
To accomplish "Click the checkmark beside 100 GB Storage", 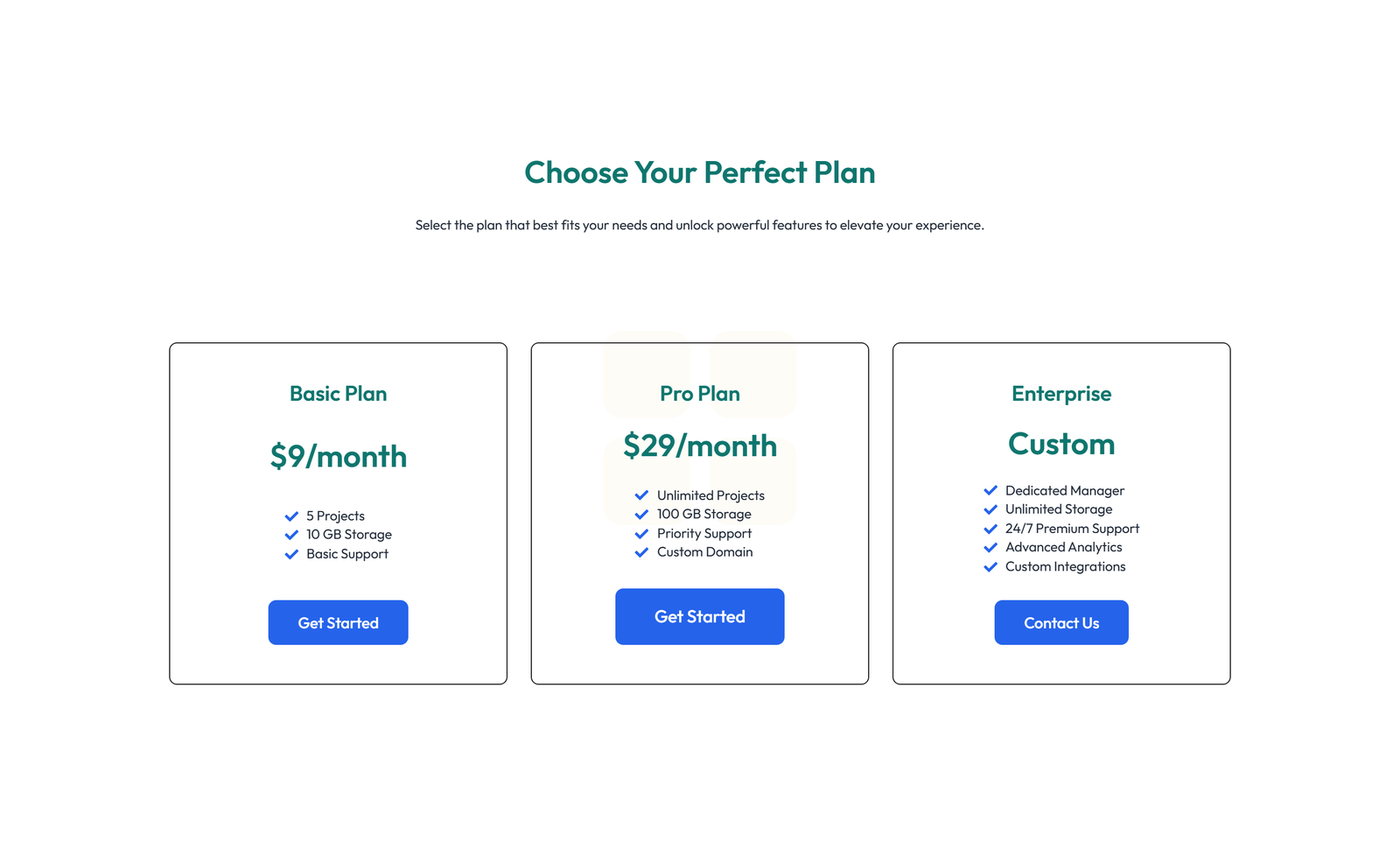I will click(642, 514).
